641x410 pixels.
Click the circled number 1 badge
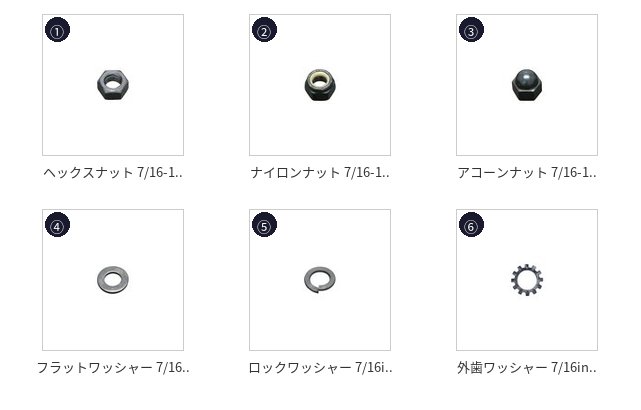[x=57, y=30]
